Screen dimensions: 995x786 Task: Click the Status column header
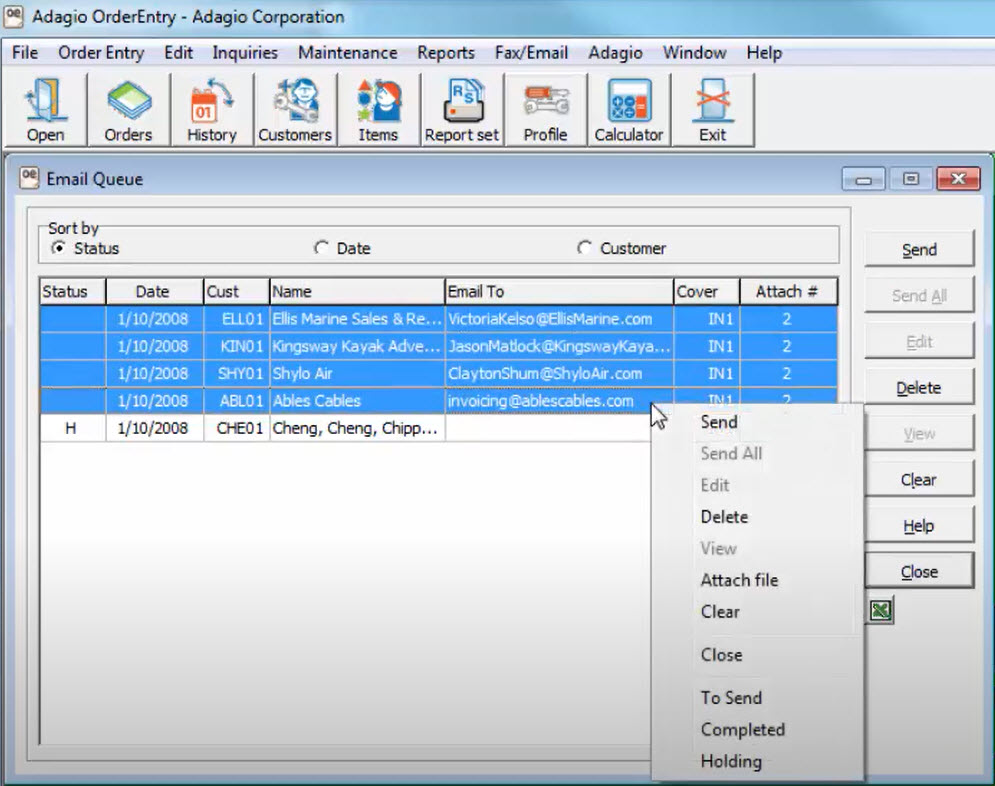(x=72, y=291)
